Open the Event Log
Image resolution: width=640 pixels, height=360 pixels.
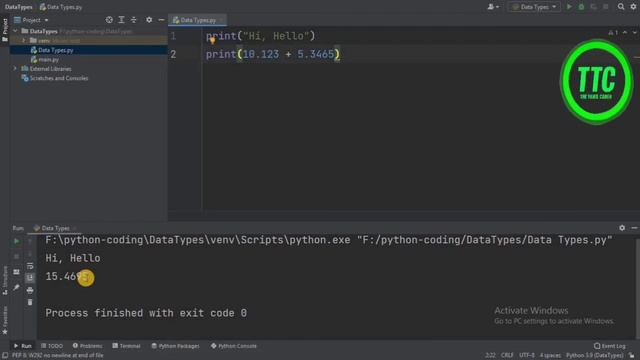click(x=609, y=346)
